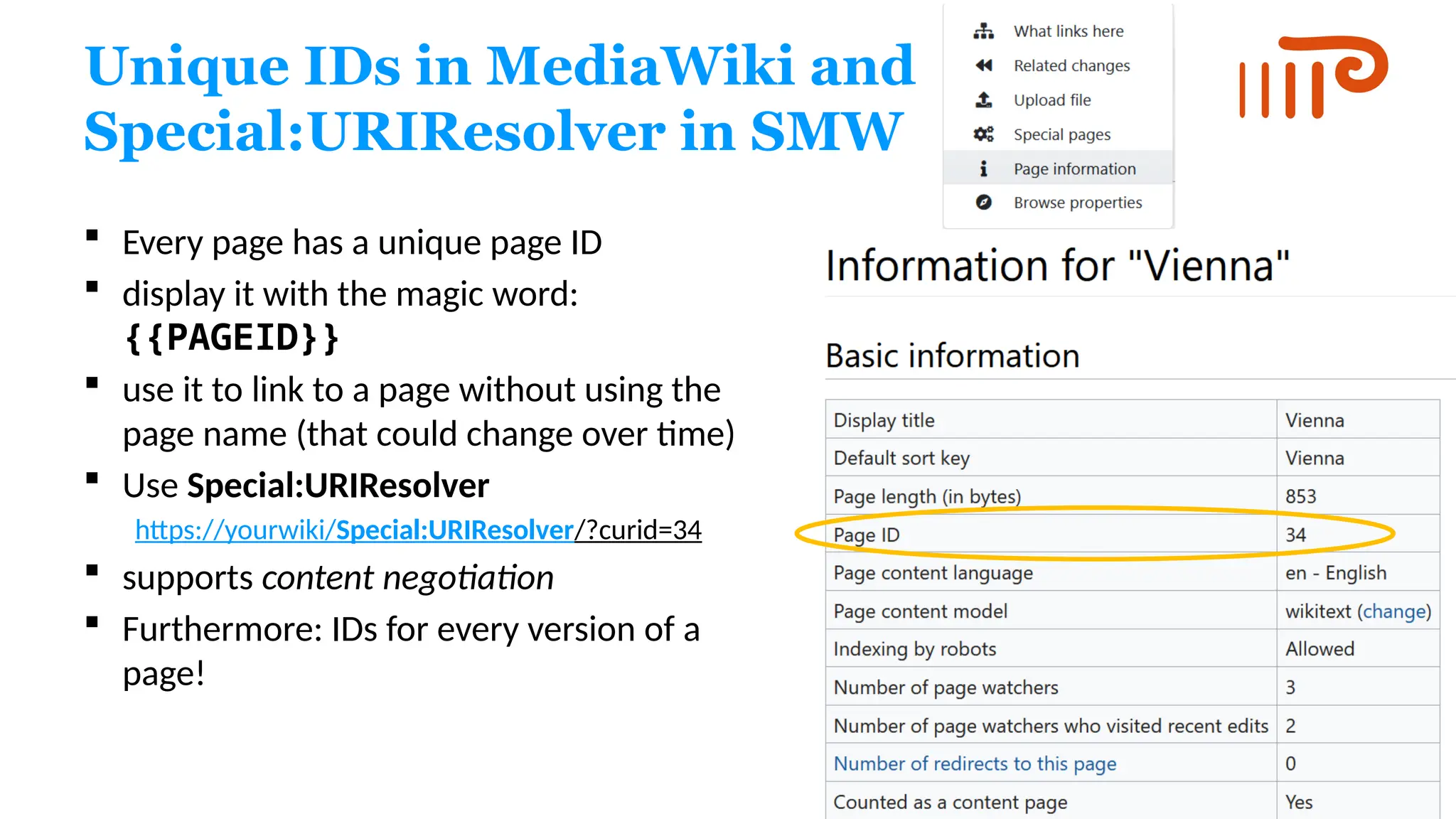Click the Display title value 'Vienna'
Screen dimensions: 1456x819
click(1315, 420)
